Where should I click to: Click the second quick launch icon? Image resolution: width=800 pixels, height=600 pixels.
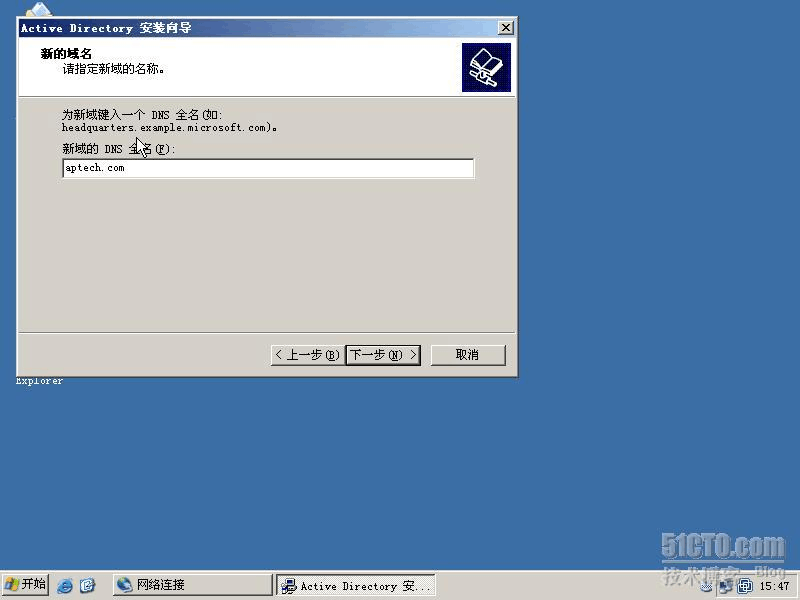pos(87,585)
